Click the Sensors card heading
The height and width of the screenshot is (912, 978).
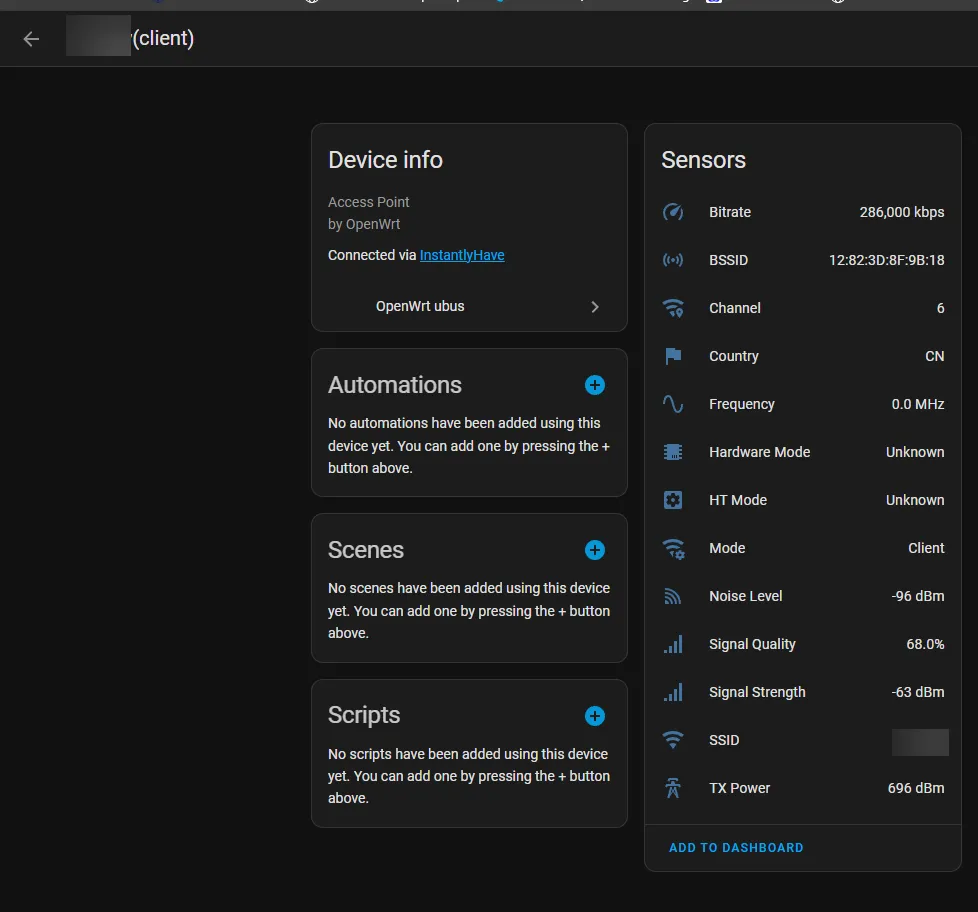(x=704, y=160)
